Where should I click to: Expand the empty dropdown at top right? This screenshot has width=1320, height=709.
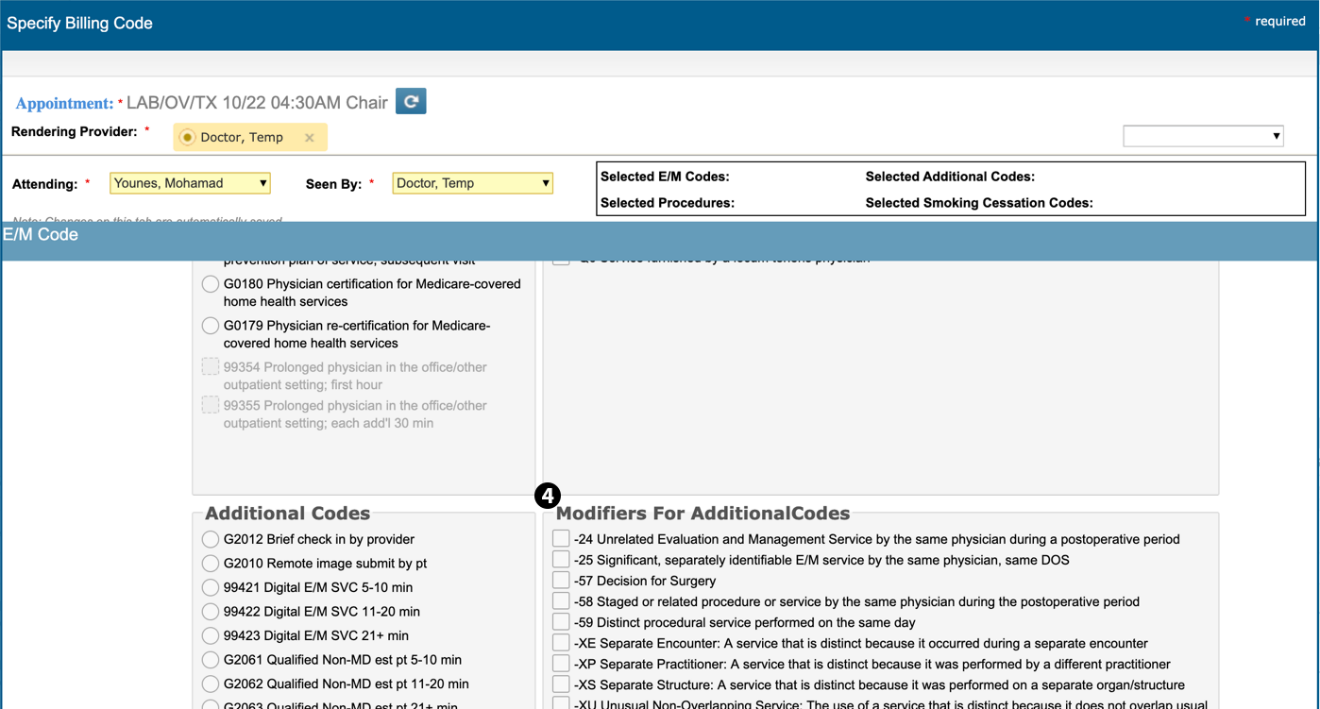coord(1203,136)
